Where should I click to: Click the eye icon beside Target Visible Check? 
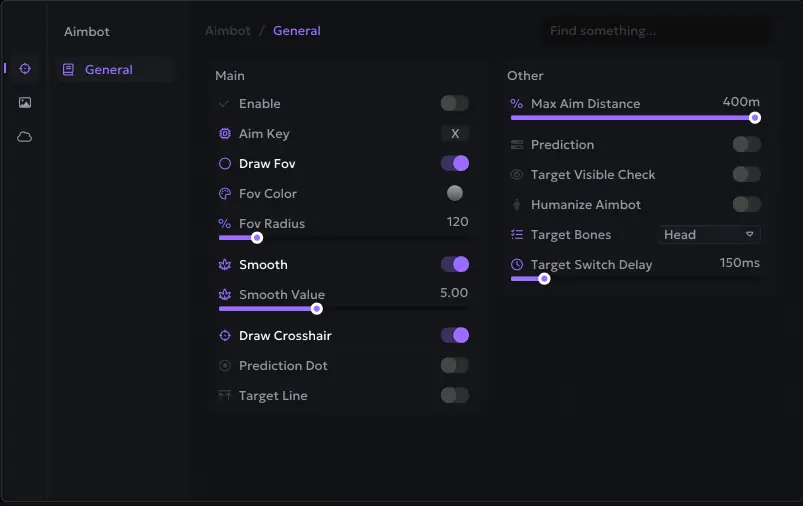pyautogui.click(x=517, y=175)
